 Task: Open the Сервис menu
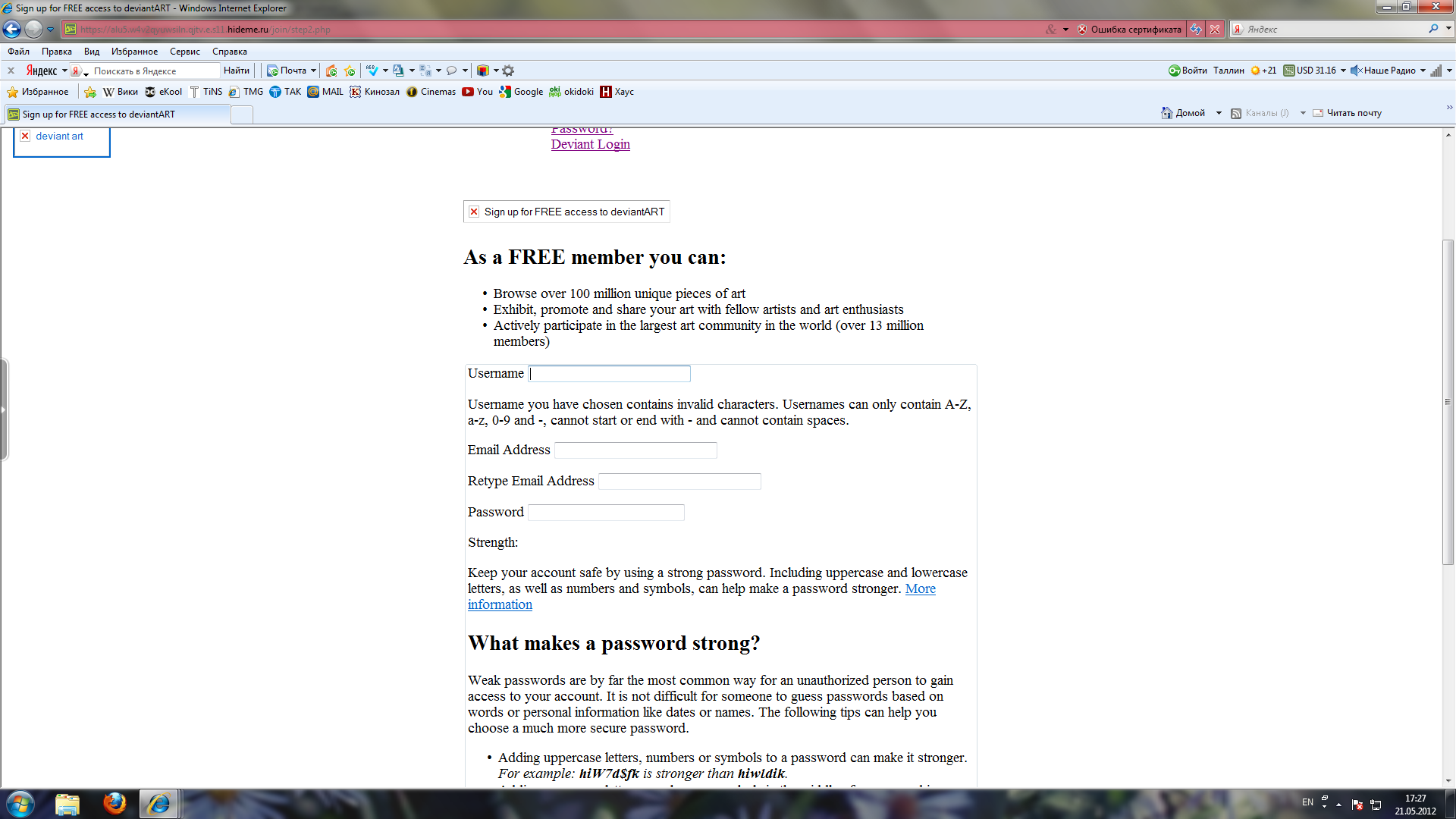(185, 52)
